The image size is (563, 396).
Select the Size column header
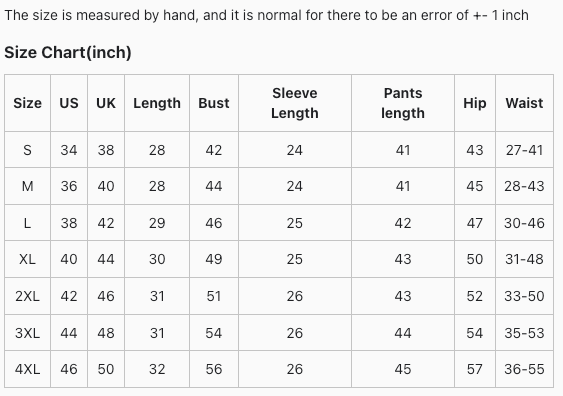(28, 103)
